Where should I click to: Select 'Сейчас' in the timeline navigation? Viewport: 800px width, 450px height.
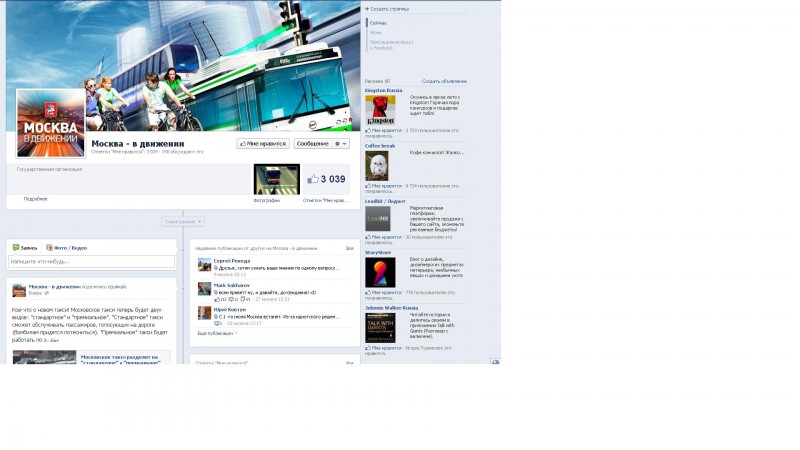click(378, 23)
